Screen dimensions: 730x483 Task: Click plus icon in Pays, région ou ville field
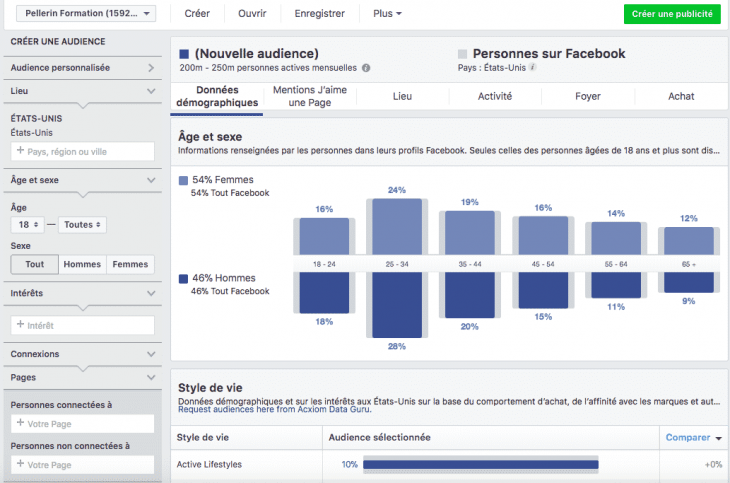click(x=21, y=151)
